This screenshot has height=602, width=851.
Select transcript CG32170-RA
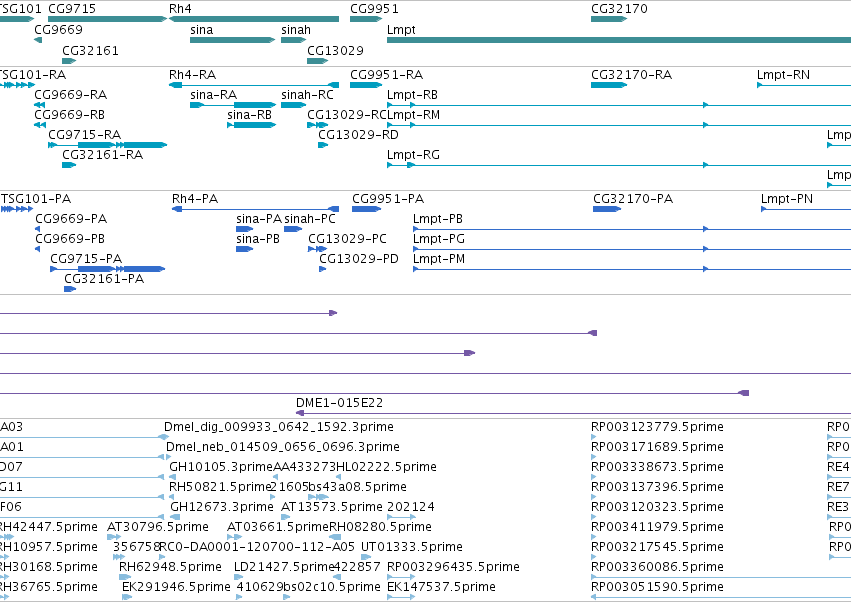click(609, 85)
